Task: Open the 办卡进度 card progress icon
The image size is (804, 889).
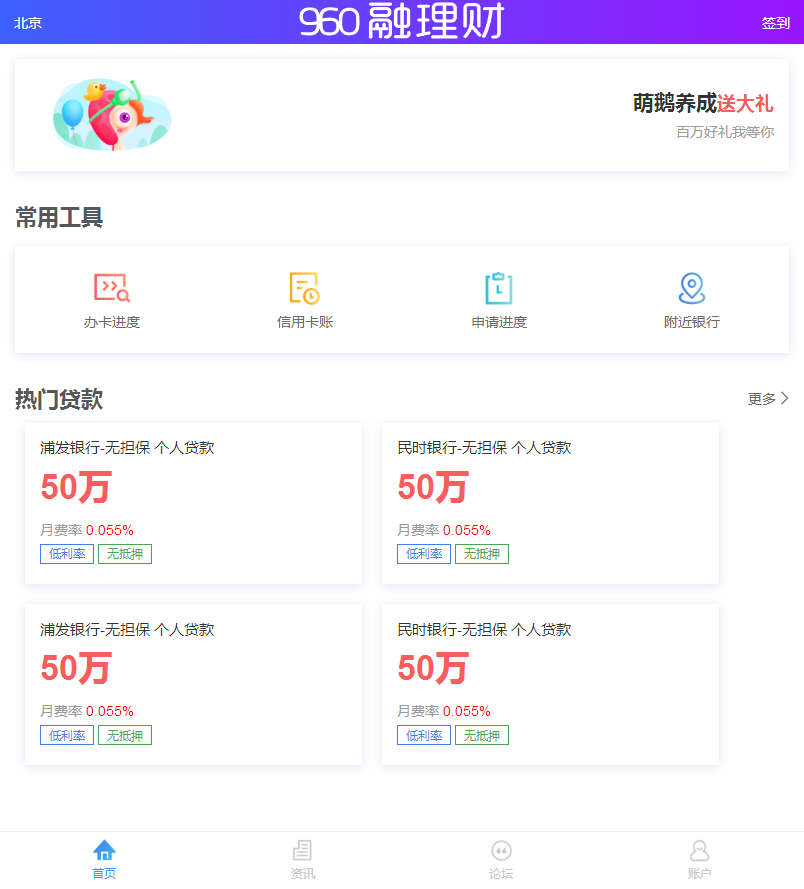Action: point(112,289)
